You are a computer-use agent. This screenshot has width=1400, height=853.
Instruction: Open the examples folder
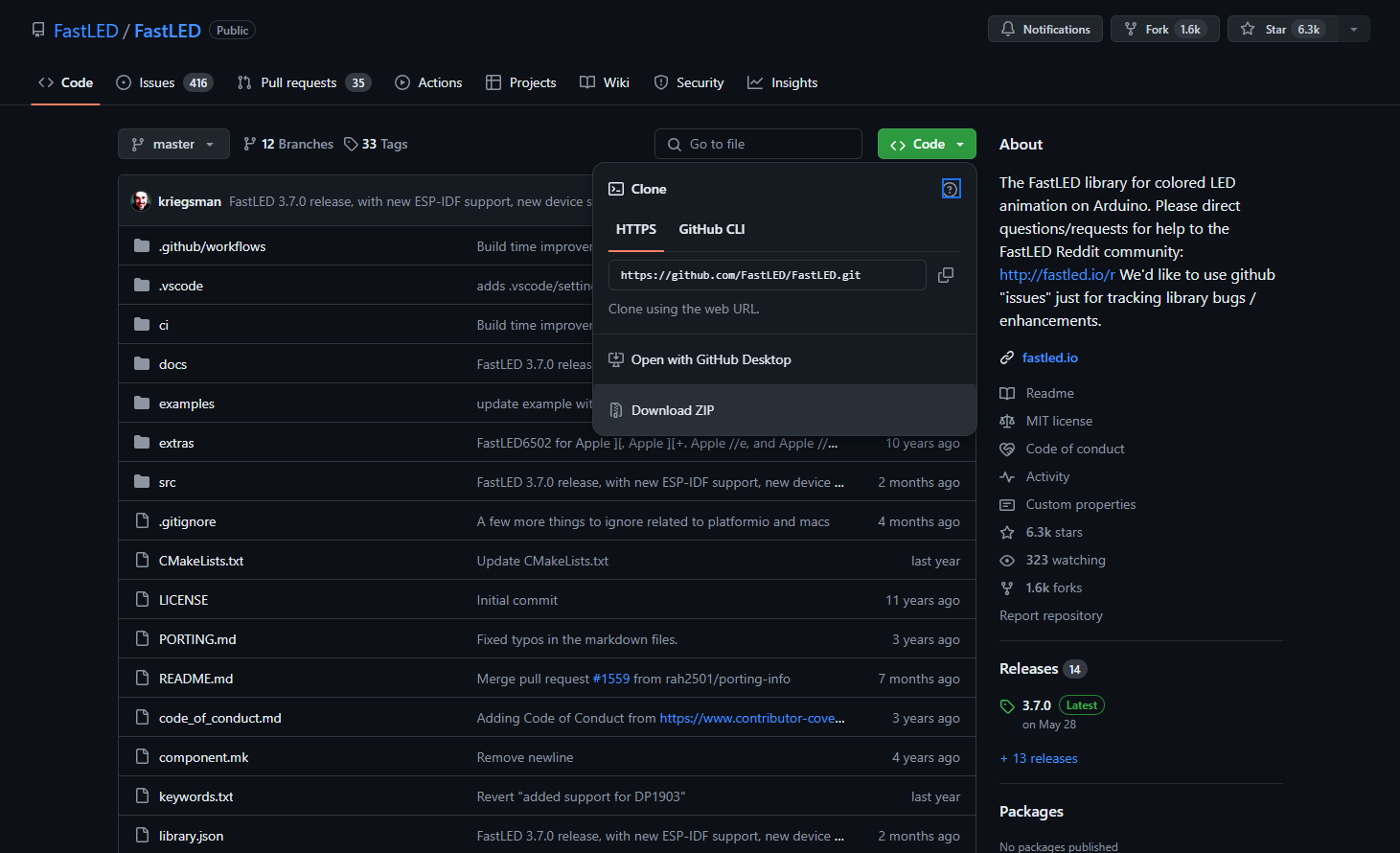187,403
